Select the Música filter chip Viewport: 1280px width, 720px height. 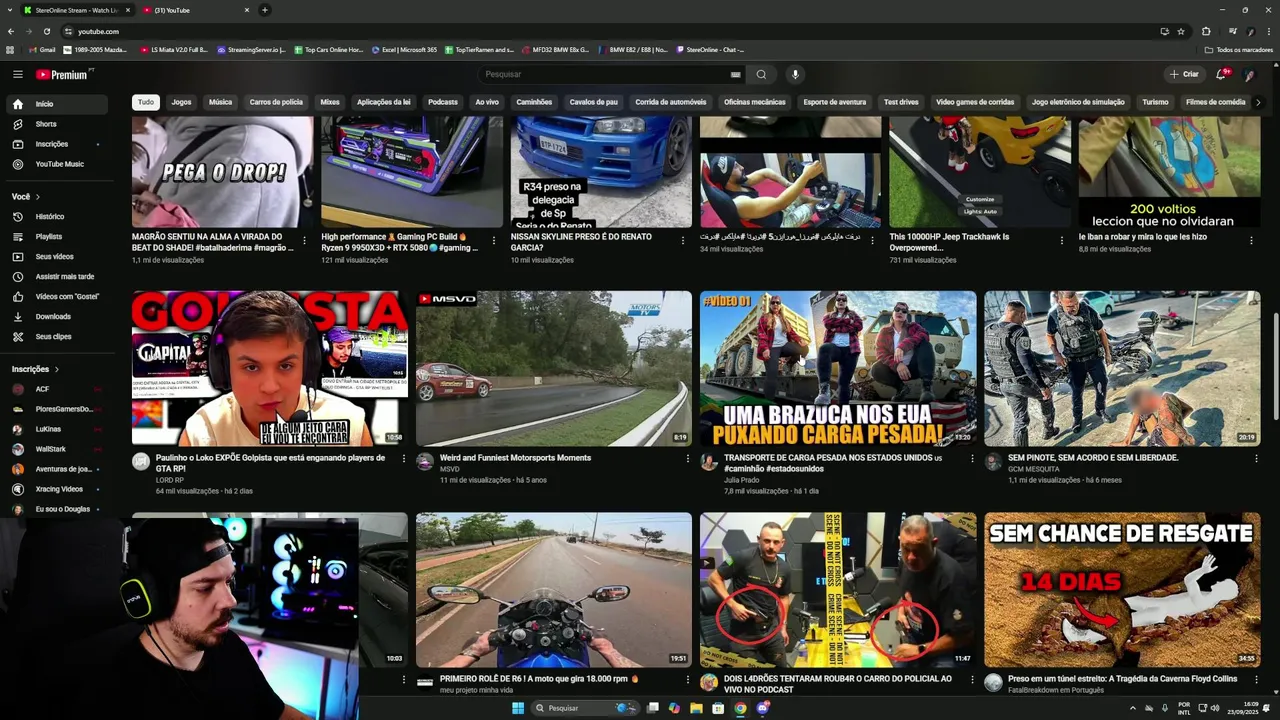220,102
